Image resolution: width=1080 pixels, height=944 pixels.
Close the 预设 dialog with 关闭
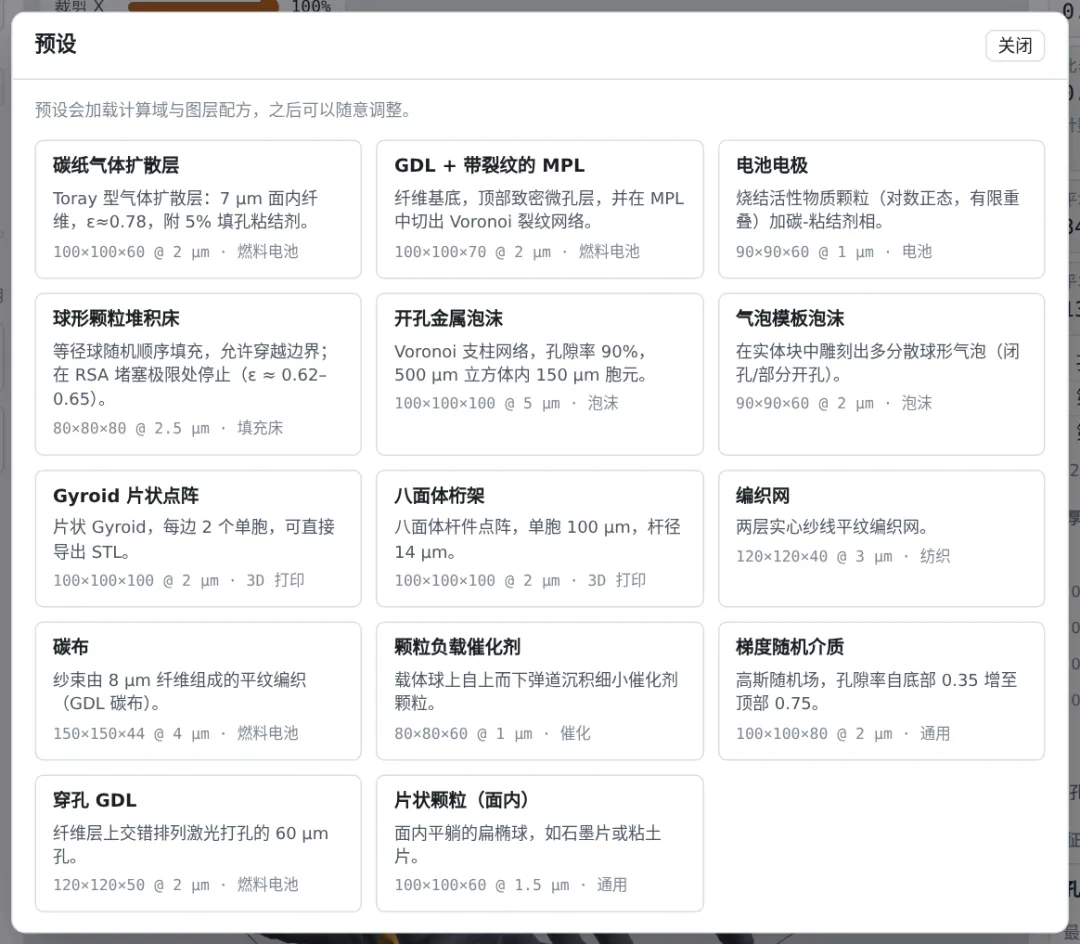[1015, 45]
